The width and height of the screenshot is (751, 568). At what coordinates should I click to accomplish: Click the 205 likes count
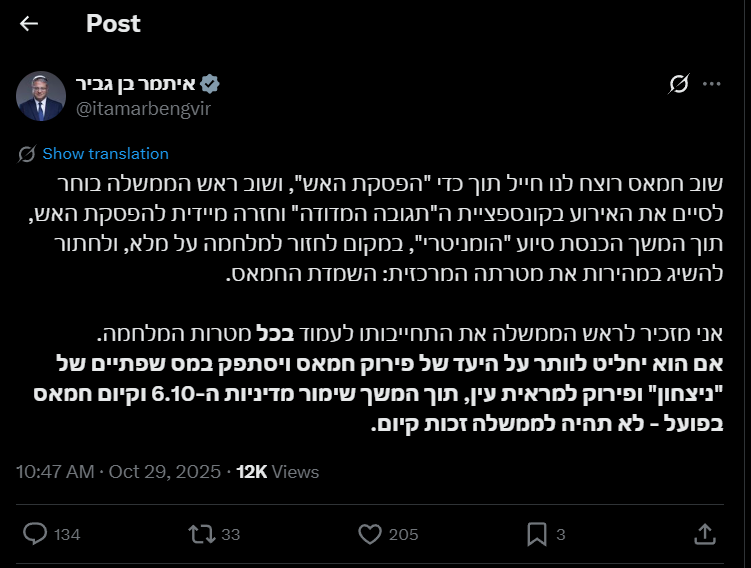[x=403, y=535]
